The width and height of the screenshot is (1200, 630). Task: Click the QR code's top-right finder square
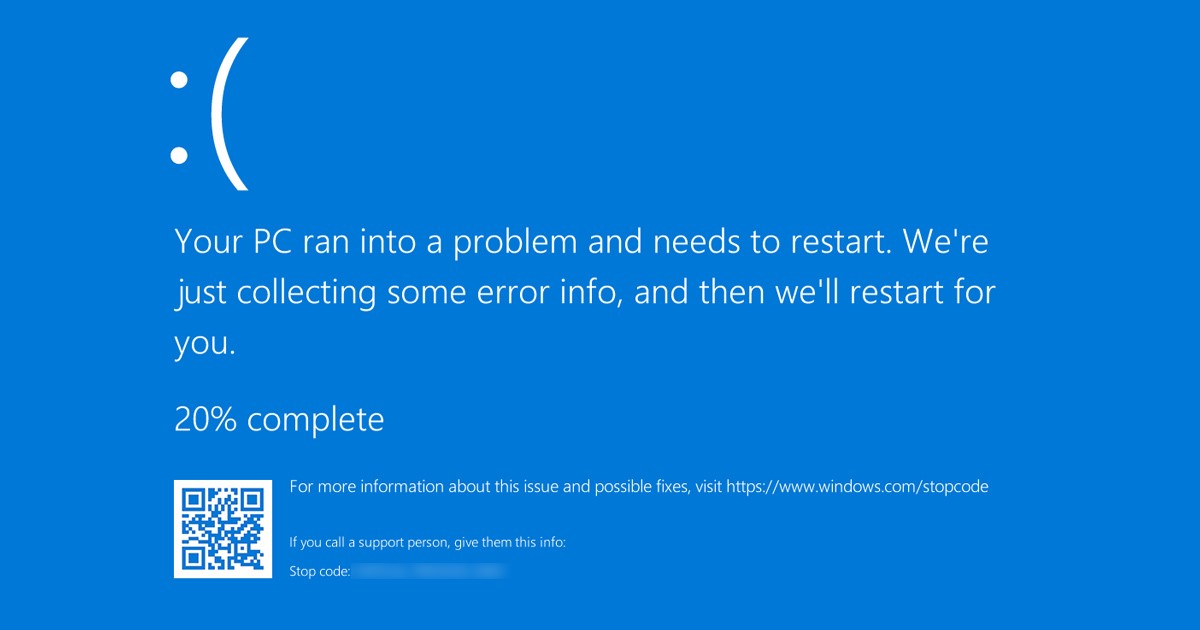click(252, 500)
